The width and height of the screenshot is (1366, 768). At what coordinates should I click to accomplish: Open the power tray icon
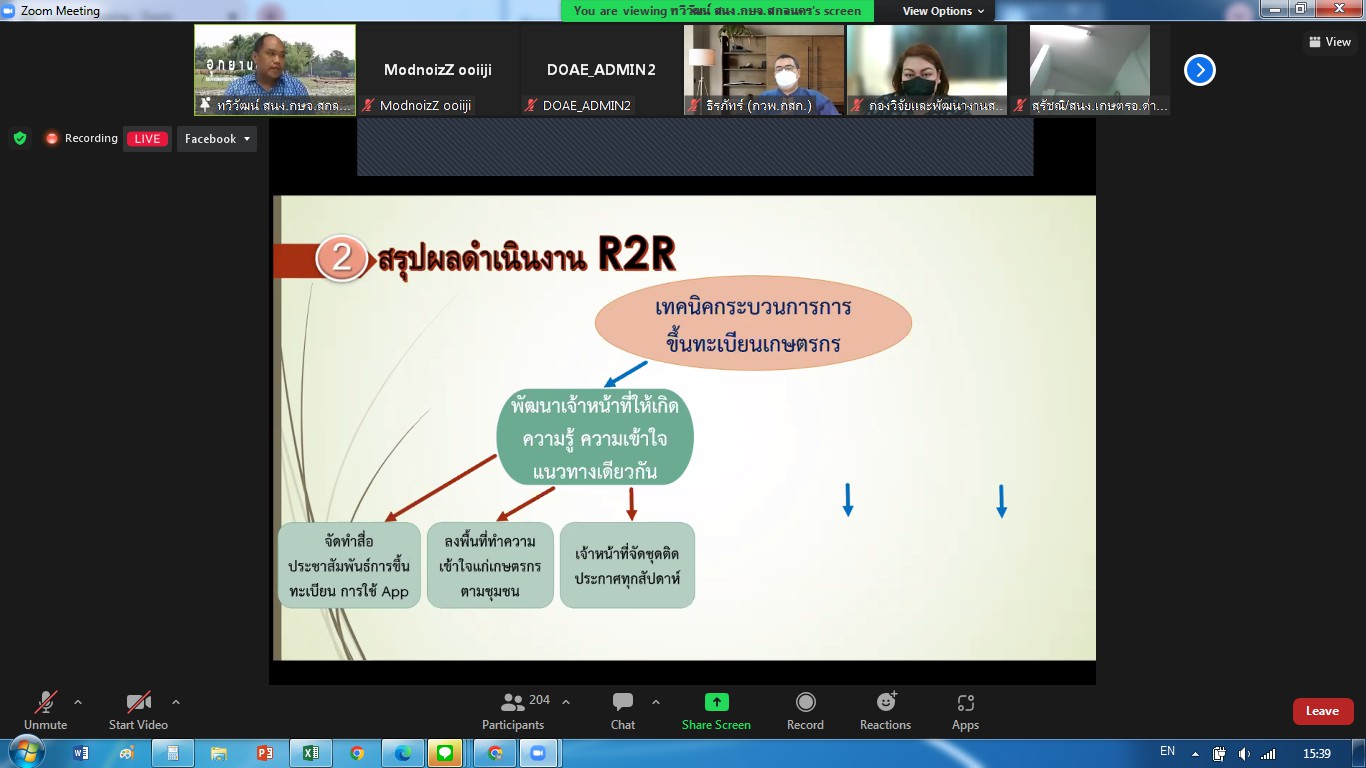pos(1220,754)
